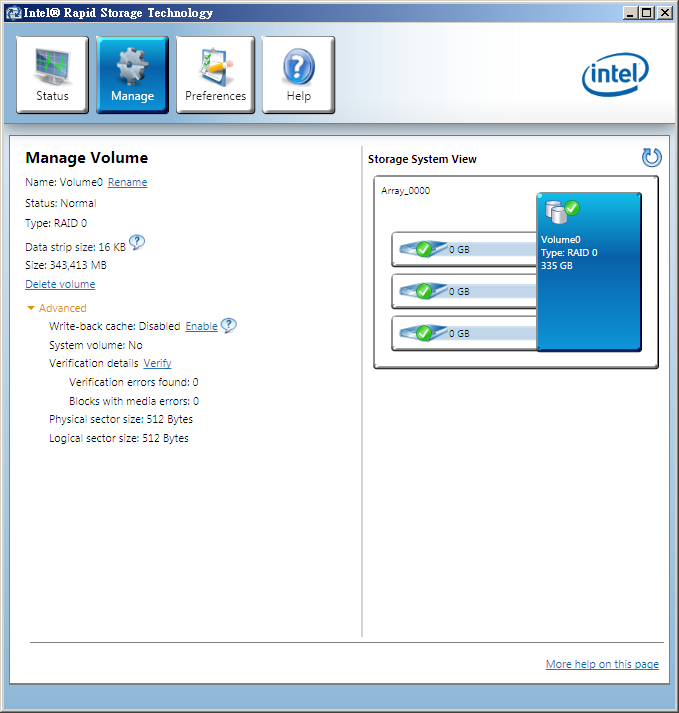
Task: Click Blocks with media errors: 0
Action: (134, 402)
